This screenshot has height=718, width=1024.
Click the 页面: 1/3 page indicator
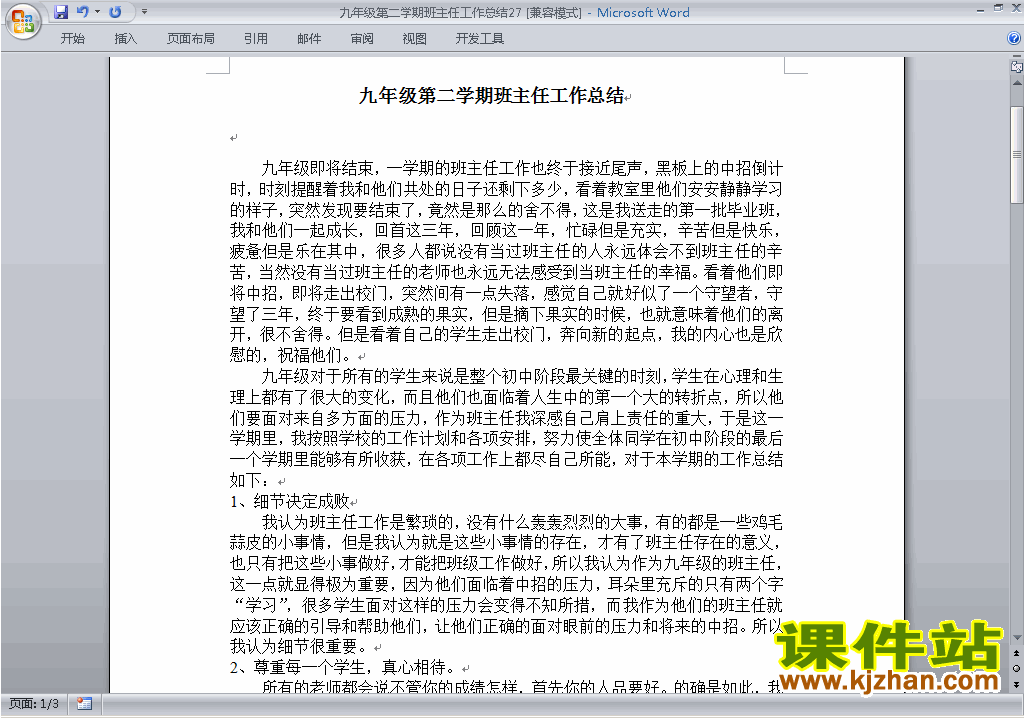[34, 704]
